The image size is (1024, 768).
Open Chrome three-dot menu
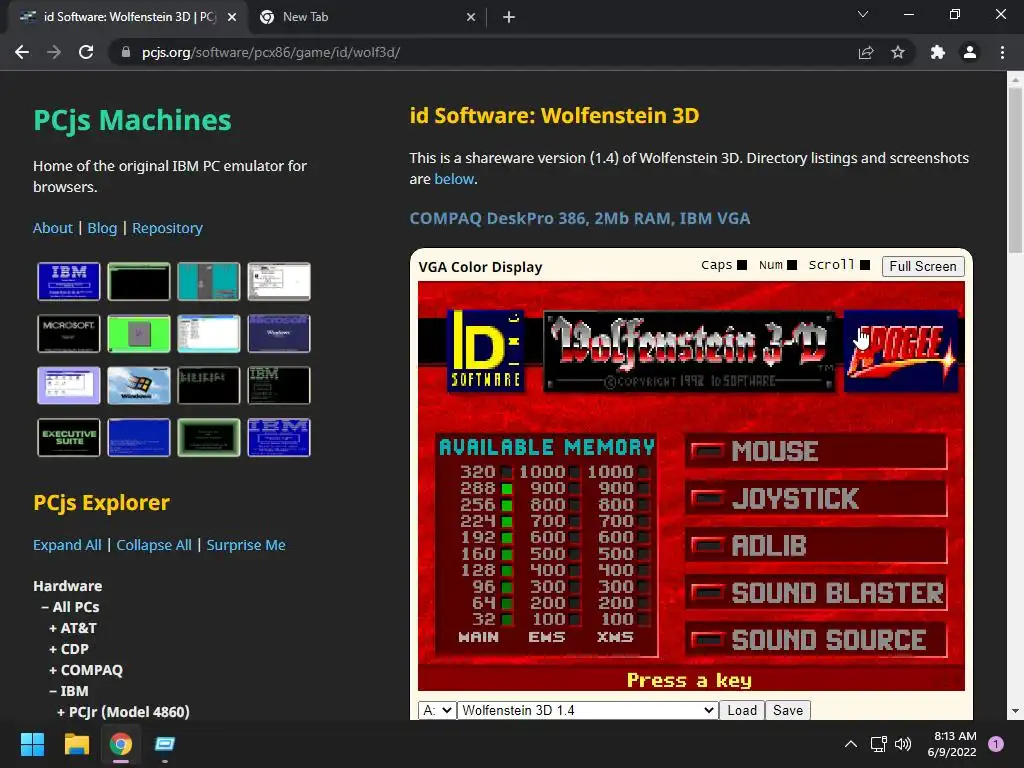coord(1002,52)
